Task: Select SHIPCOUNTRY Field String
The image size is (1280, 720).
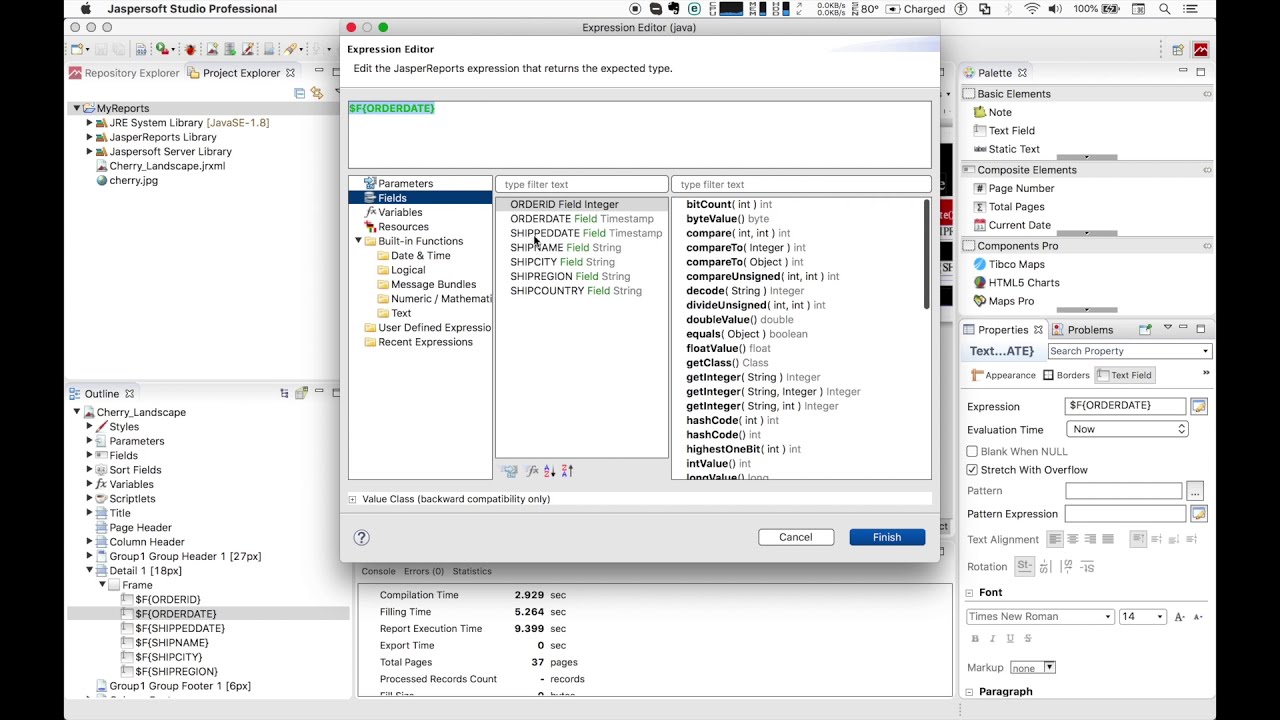Action: coord(576,291)
